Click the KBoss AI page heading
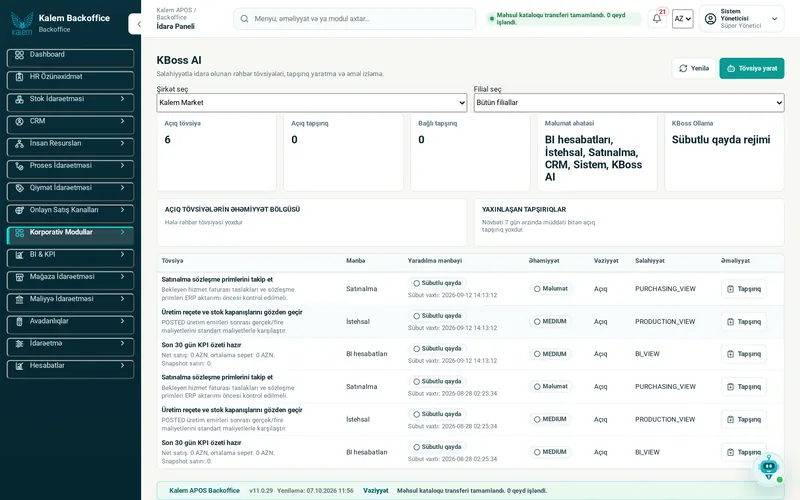The image size is (800, 500). [179, 60]
